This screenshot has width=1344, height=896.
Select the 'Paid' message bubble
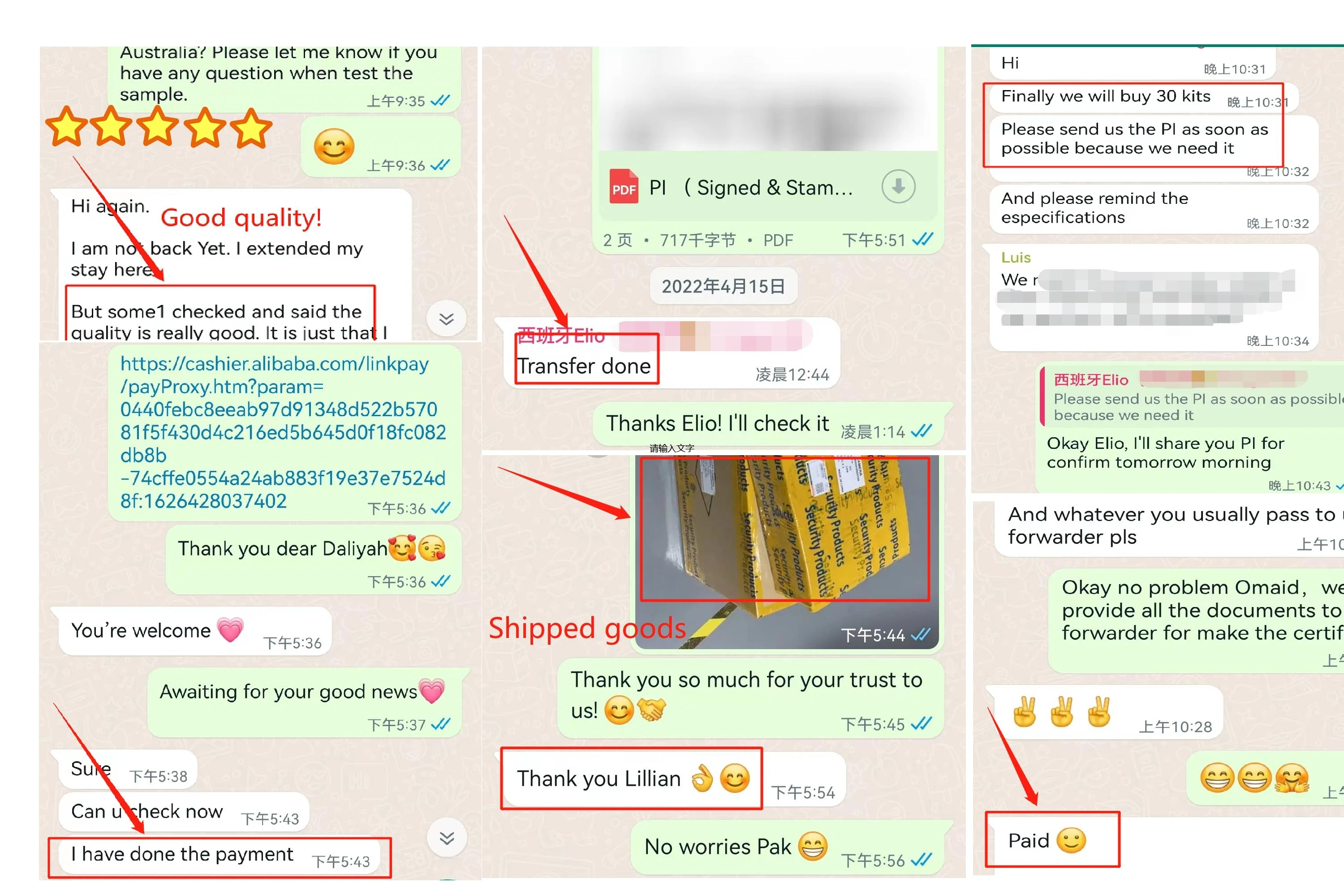click(1052, 840)
